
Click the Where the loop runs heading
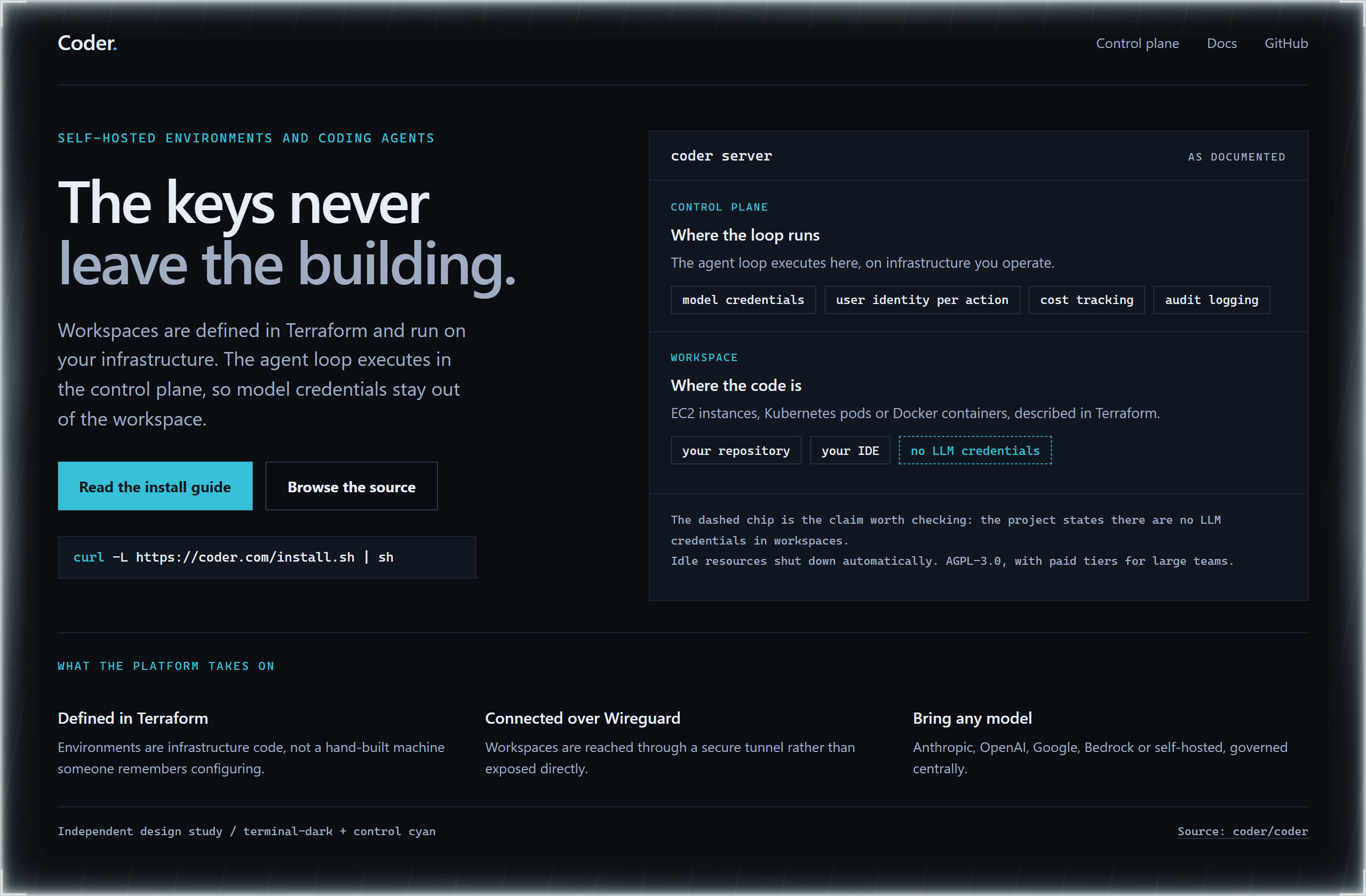[745, 235]
